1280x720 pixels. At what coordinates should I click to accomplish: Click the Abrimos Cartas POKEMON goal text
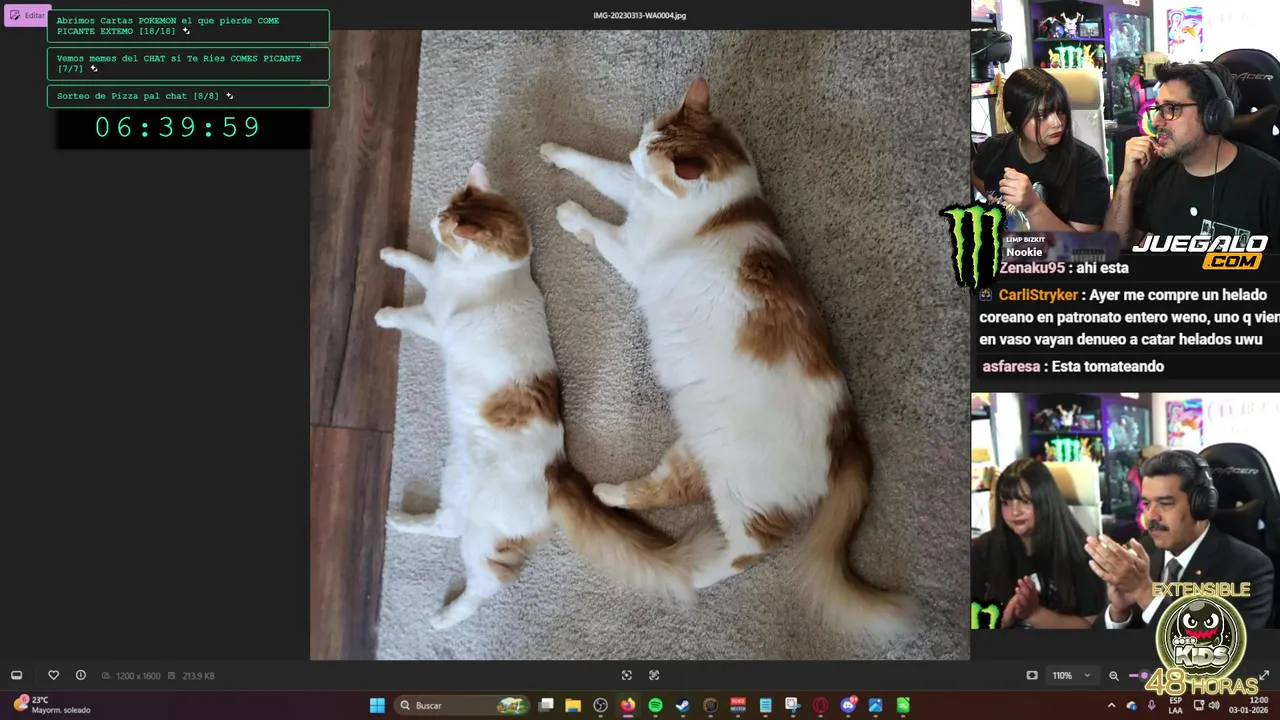pyautogui.click(x=167, y=26)
